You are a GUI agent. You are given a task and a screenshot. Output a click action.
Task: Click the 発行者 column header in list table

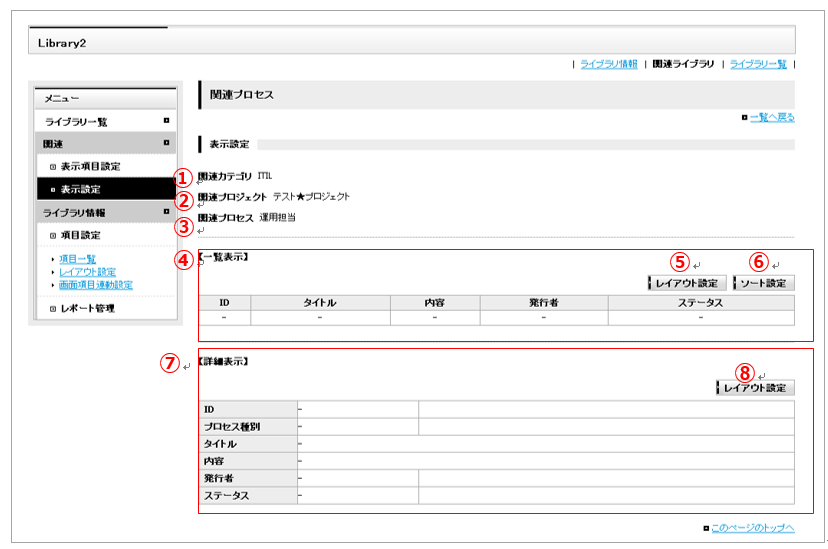tap(544, 302)
